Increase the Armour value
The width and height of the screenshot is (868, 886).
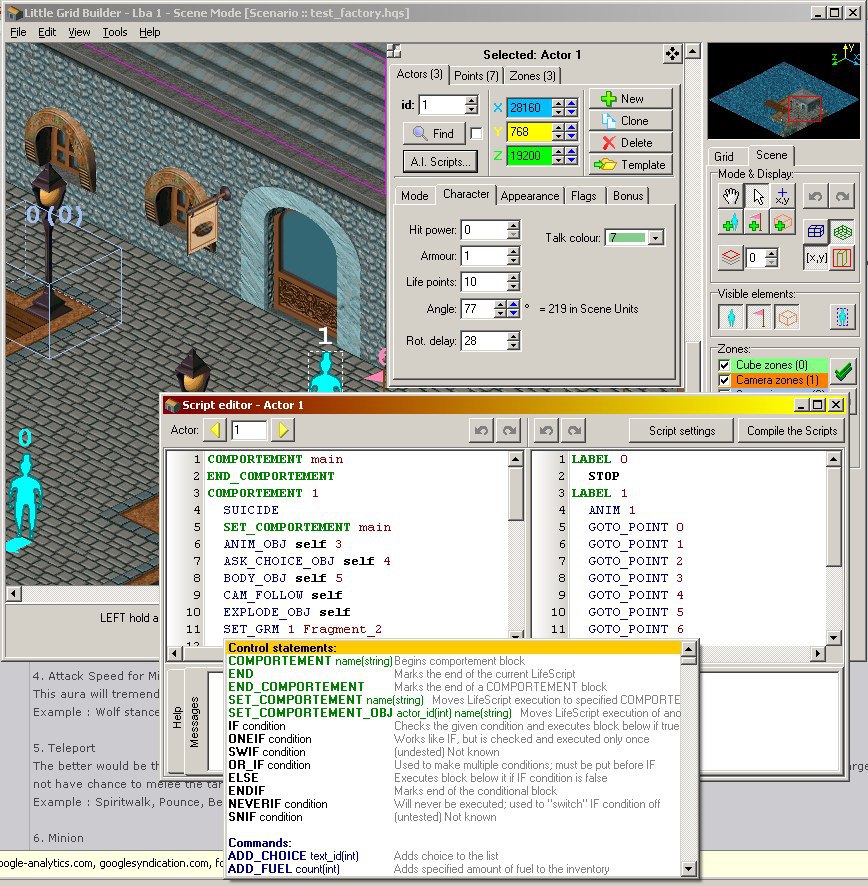point(513,252)
